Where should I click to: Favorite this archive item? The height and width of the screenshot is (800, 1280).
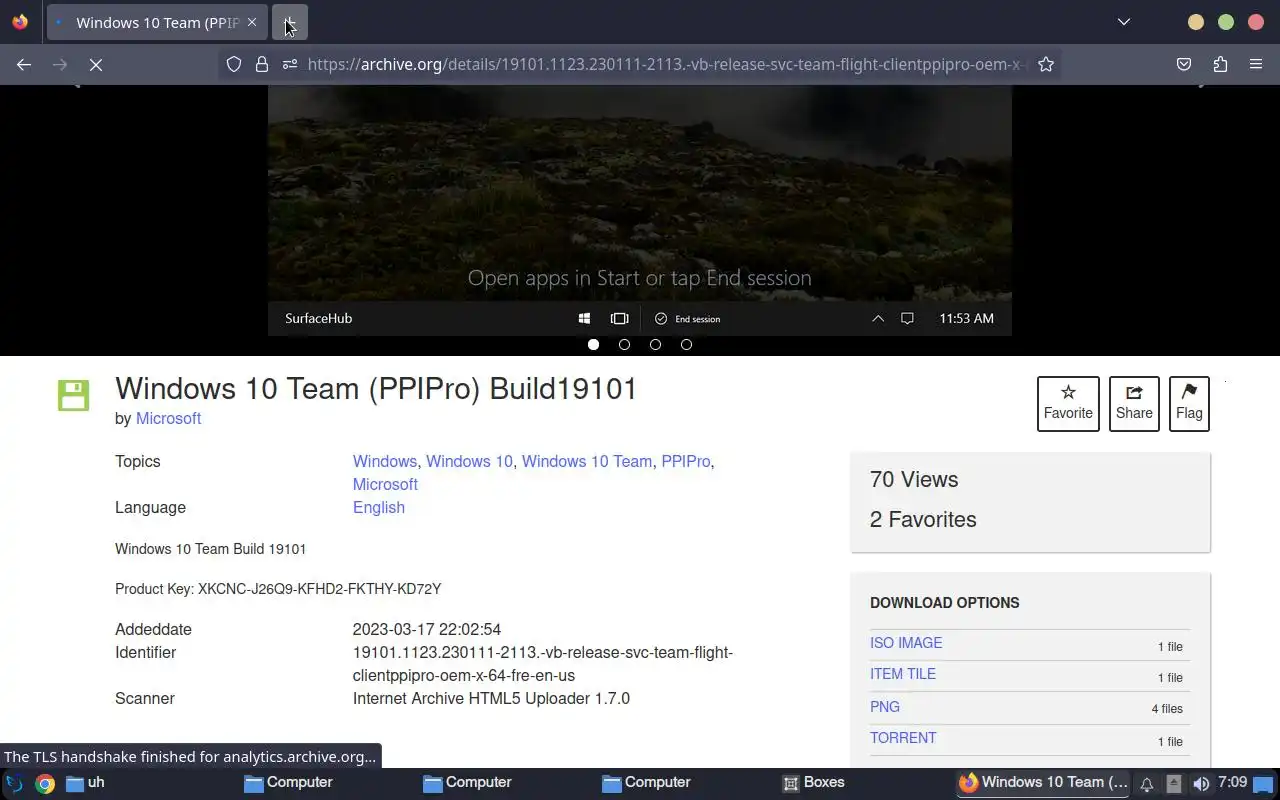point(1068,404)
